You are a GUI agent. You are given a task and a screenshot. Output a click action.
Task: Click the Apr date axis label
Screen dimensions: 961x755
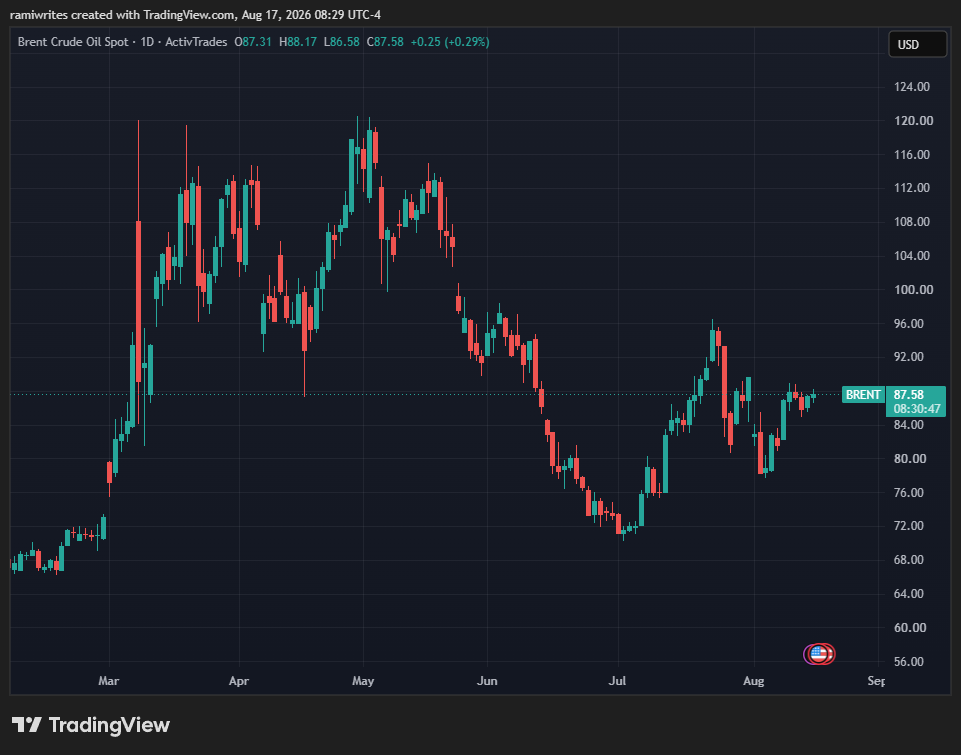(239, 681)
